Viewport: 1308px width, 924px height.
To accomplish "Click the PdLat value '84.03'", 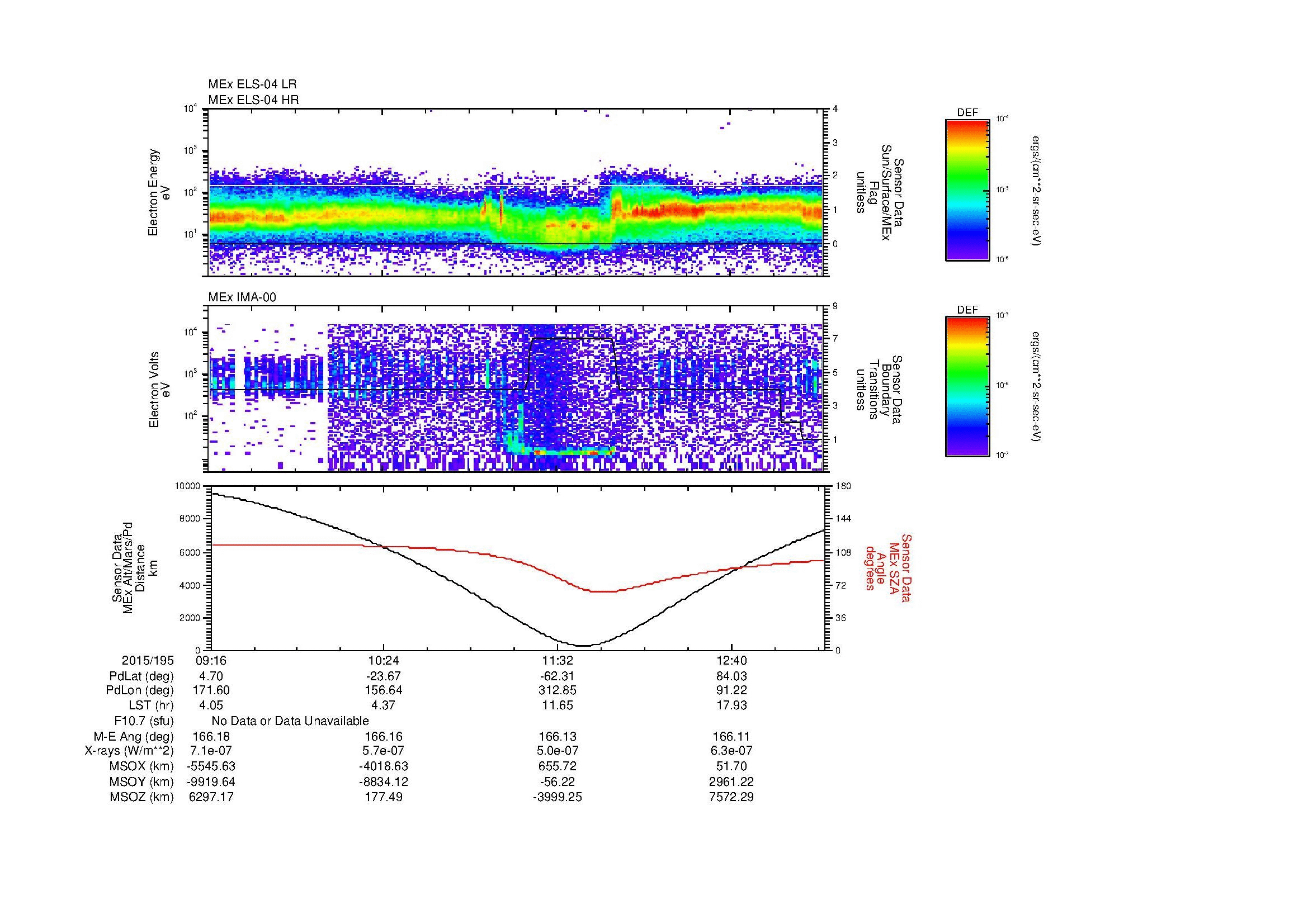I will 731,676.
